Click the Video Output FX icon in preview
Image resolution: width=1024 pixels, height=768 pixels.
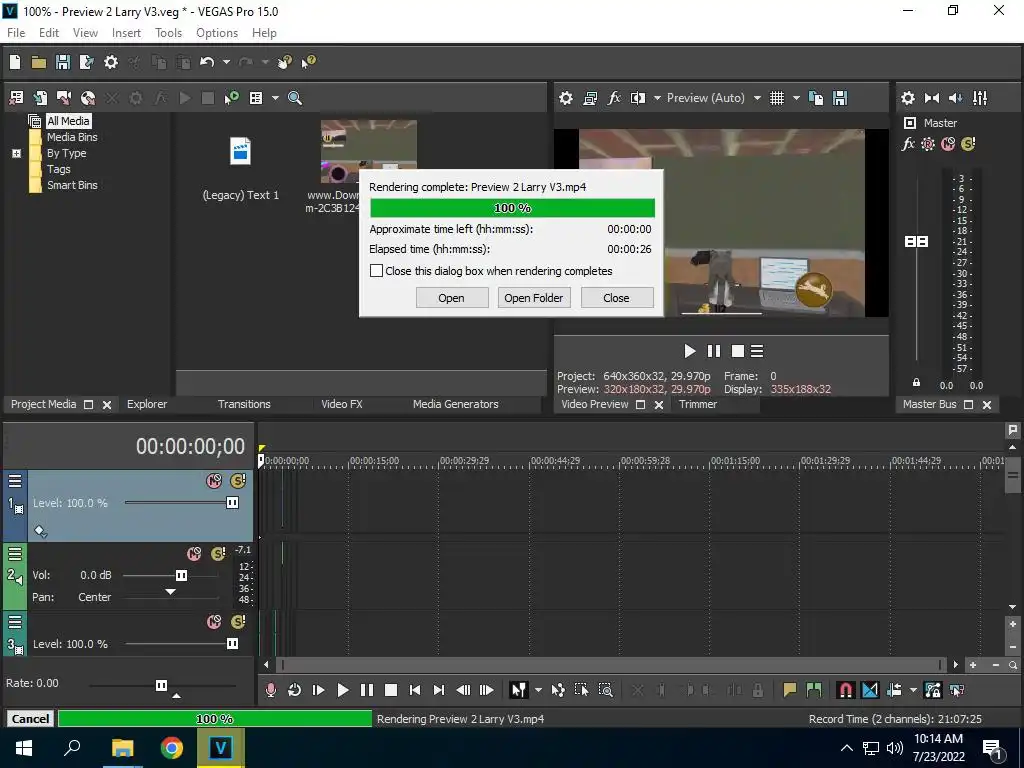(614, 98)
